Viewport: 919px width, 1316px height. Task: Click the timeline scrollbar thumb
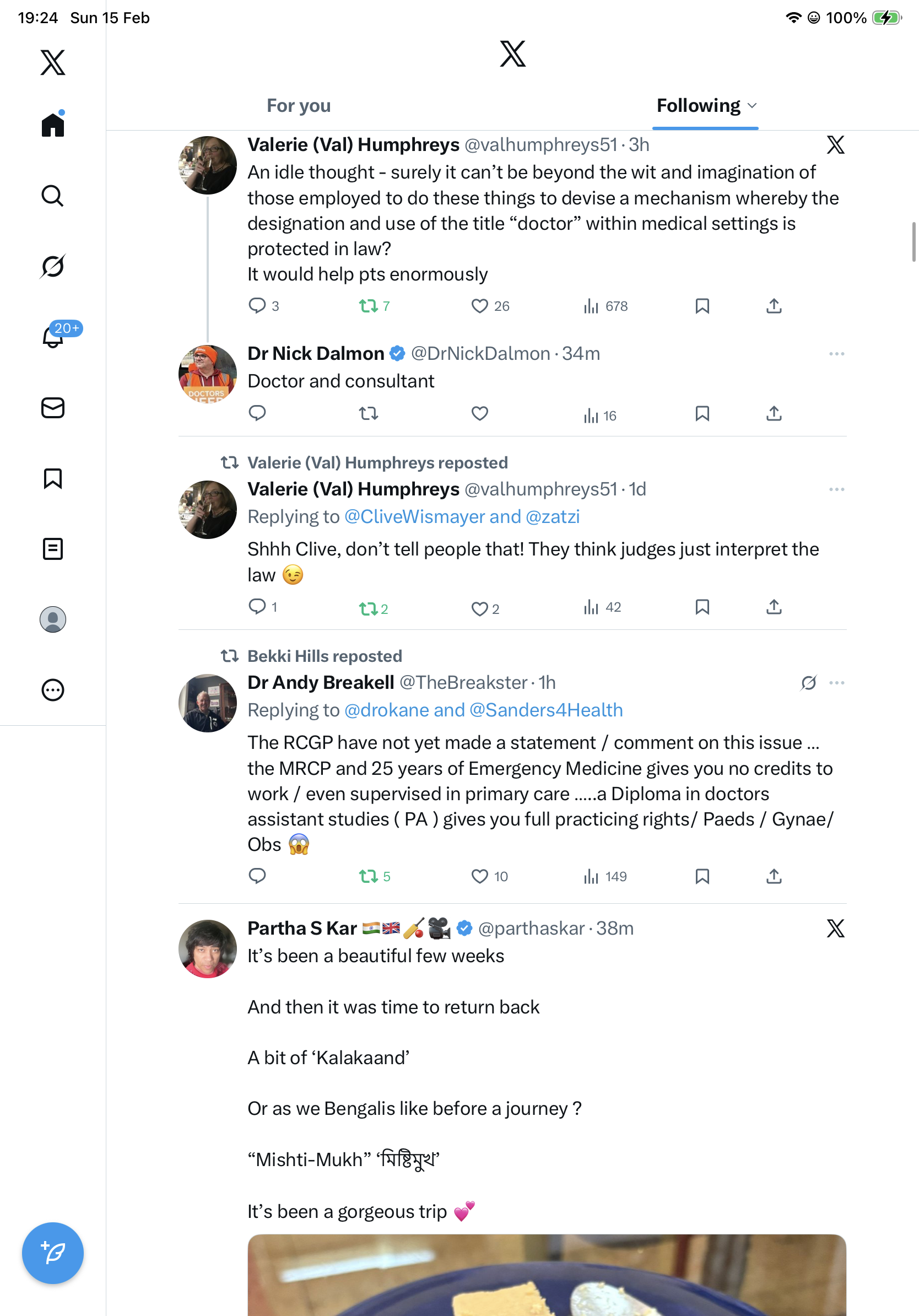(x=914, y=242)
